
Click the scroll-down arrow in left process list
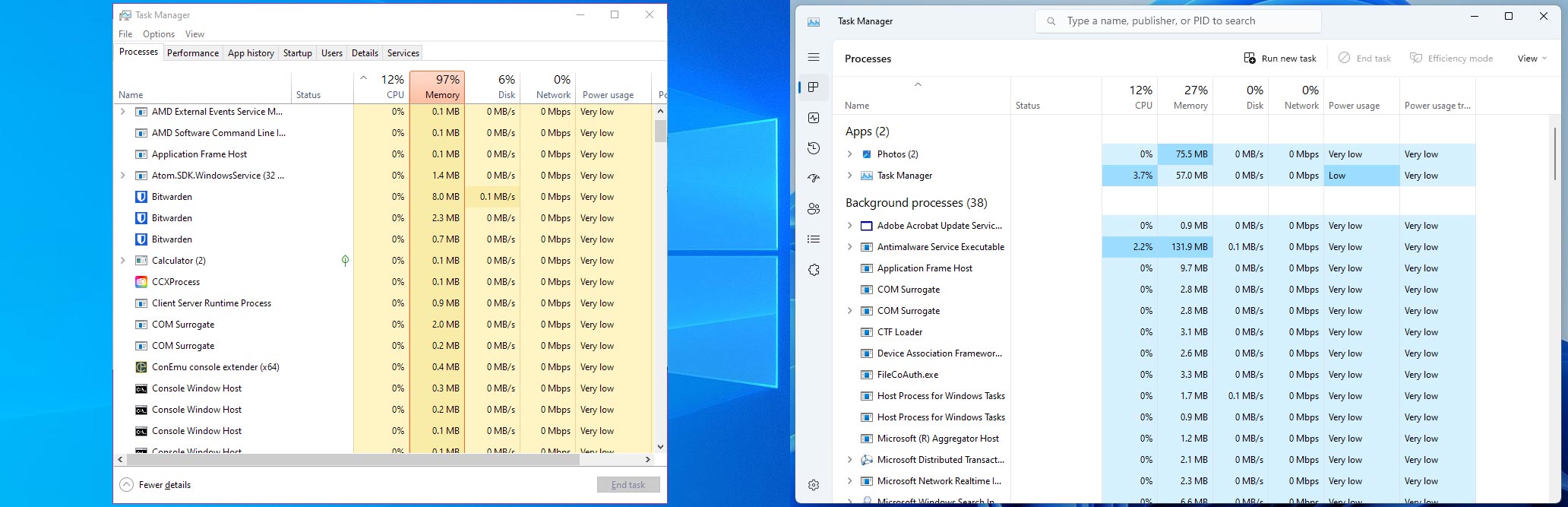click(660, 447)
